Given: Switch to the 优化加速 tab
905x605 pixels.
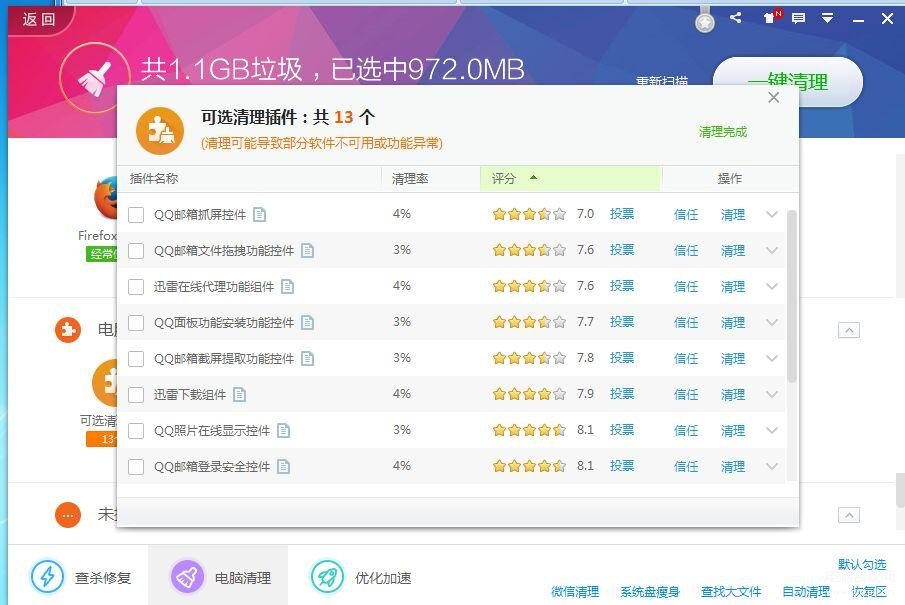Looking at the screenshot, I should coord(359,577).
